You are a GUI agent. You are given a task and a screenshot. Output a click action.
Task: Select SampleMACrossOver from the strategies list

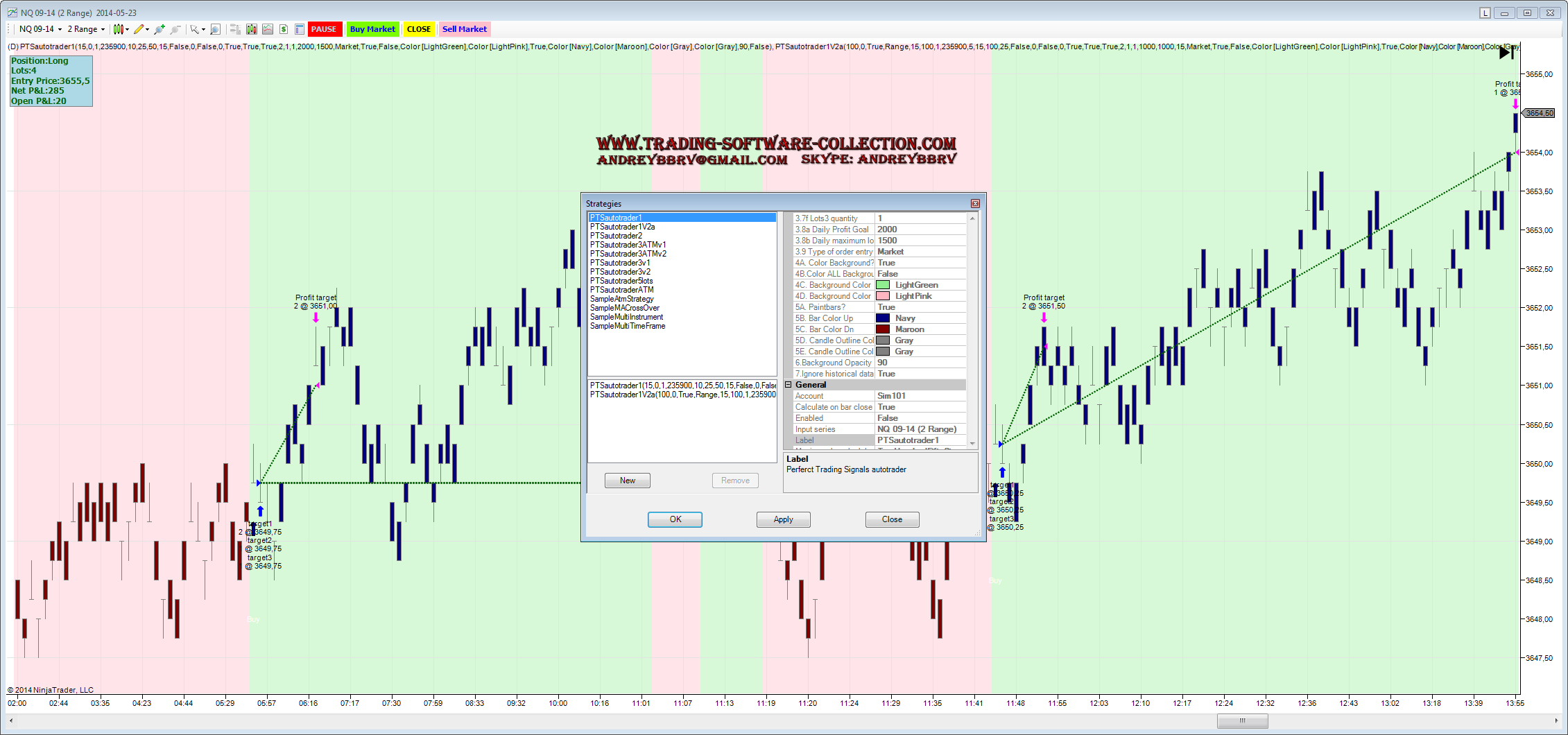(x=624, y=308)
